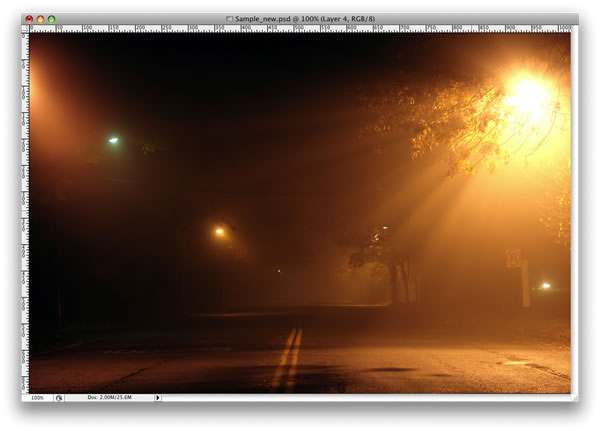The image size is (600, 431).
Task: Click the horizontal ruler along the top
Action: pyautogui.click(x=300, y=29)
